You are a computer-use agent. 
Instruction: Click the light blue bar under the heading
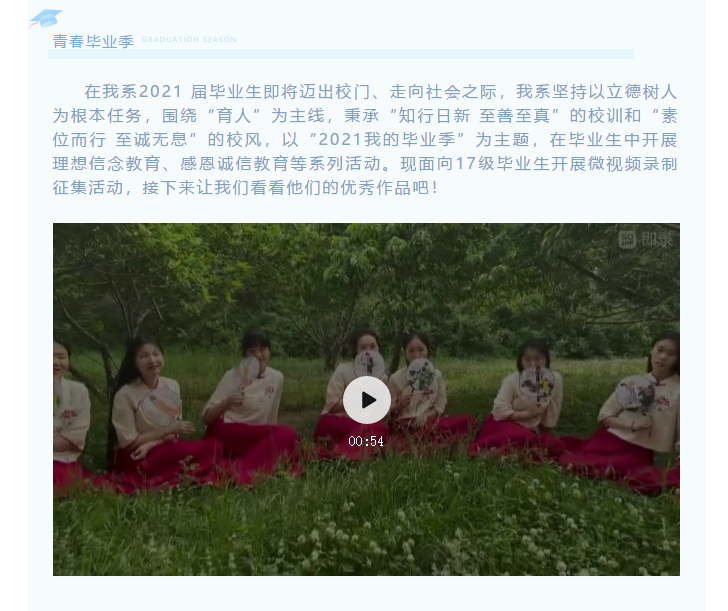pyautogui.click(x=341, y=54)
